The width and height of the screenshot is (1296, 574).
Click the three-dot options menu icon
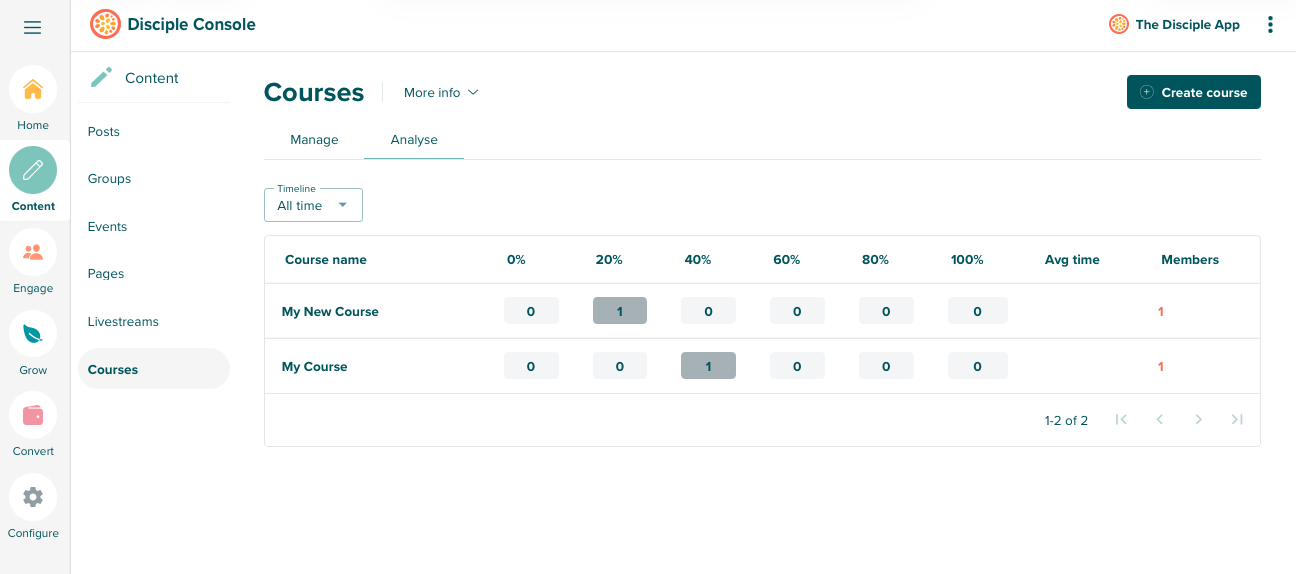tap(1270, 25)
